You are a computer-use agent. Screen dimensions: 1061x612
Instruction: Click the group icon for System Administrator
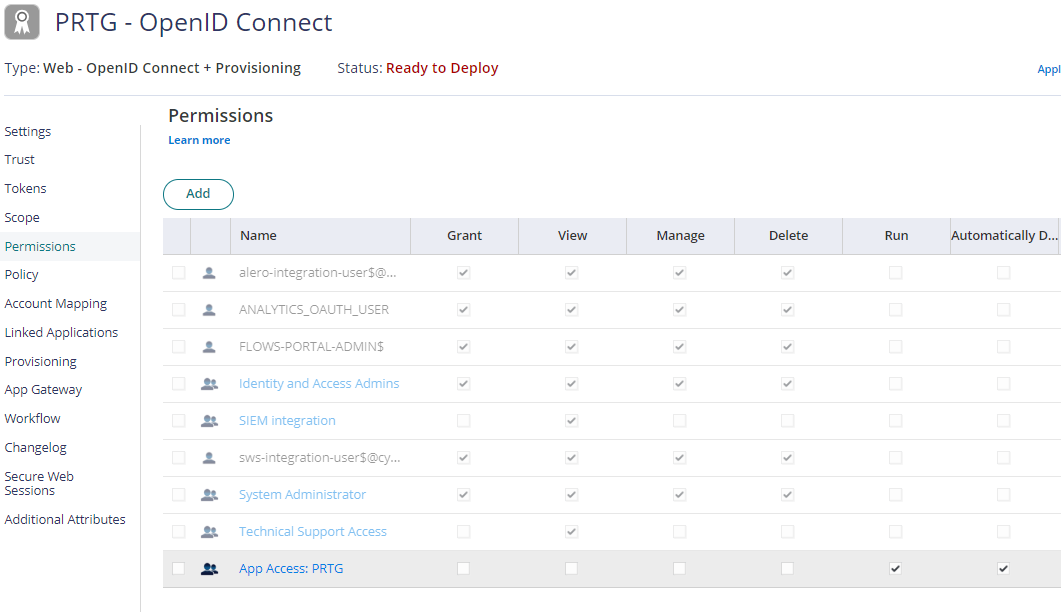point(209,494)
